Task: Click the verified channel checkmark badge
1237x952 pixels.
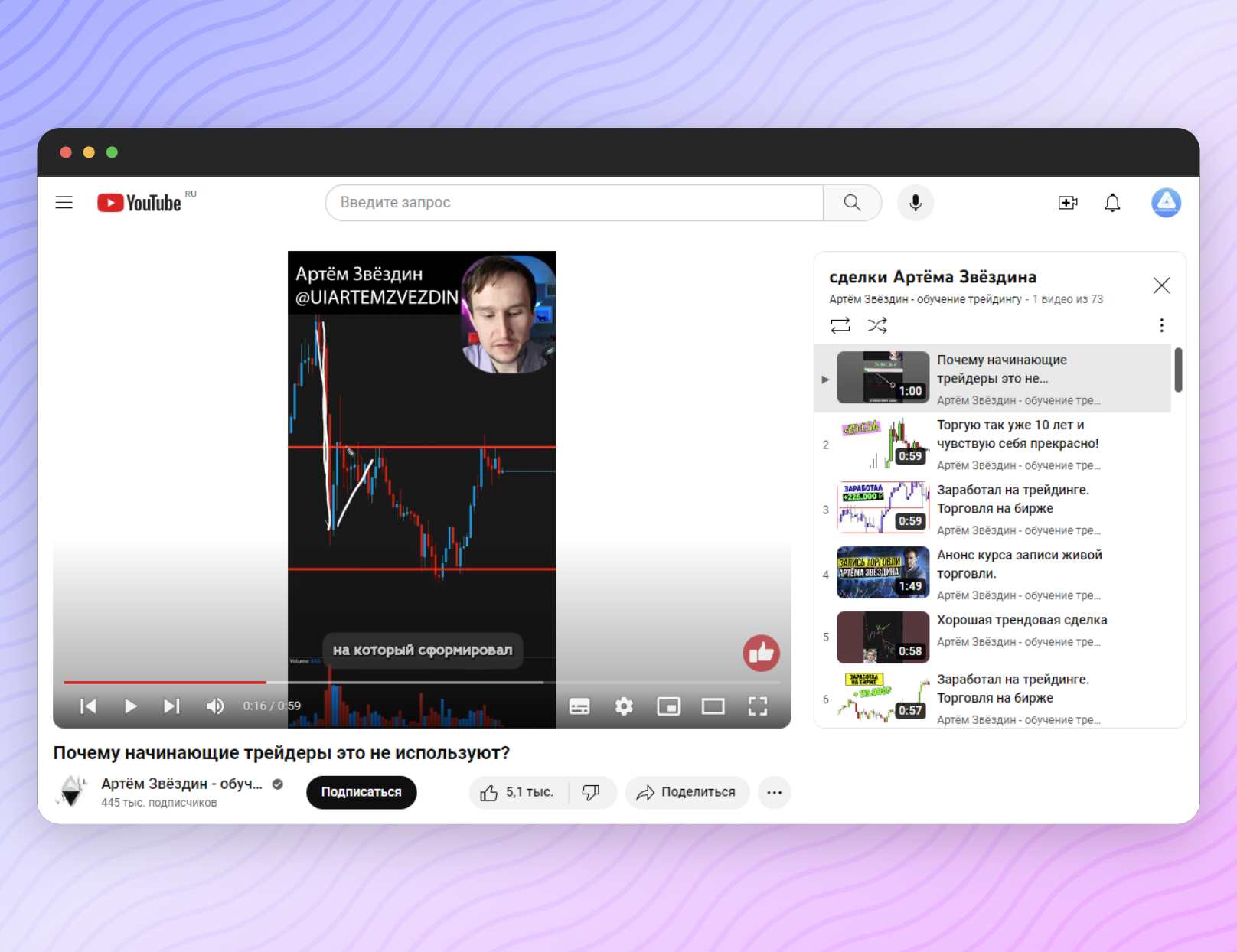Action: (x=278, y=784)
